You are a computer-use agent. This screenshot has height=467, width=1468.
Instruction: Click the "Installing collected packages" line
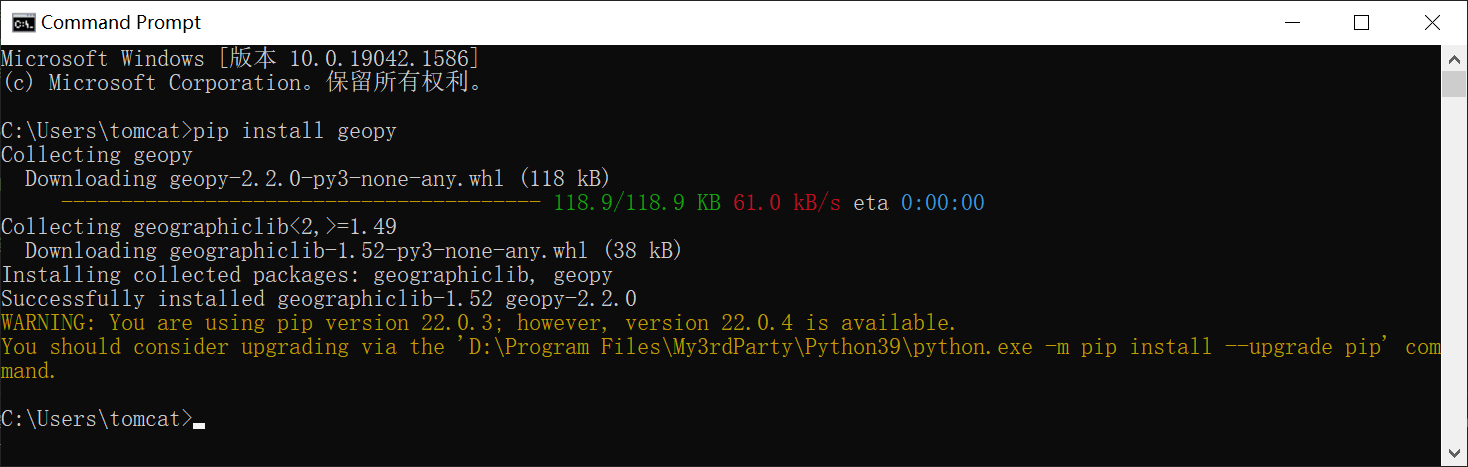click(307, 275)
